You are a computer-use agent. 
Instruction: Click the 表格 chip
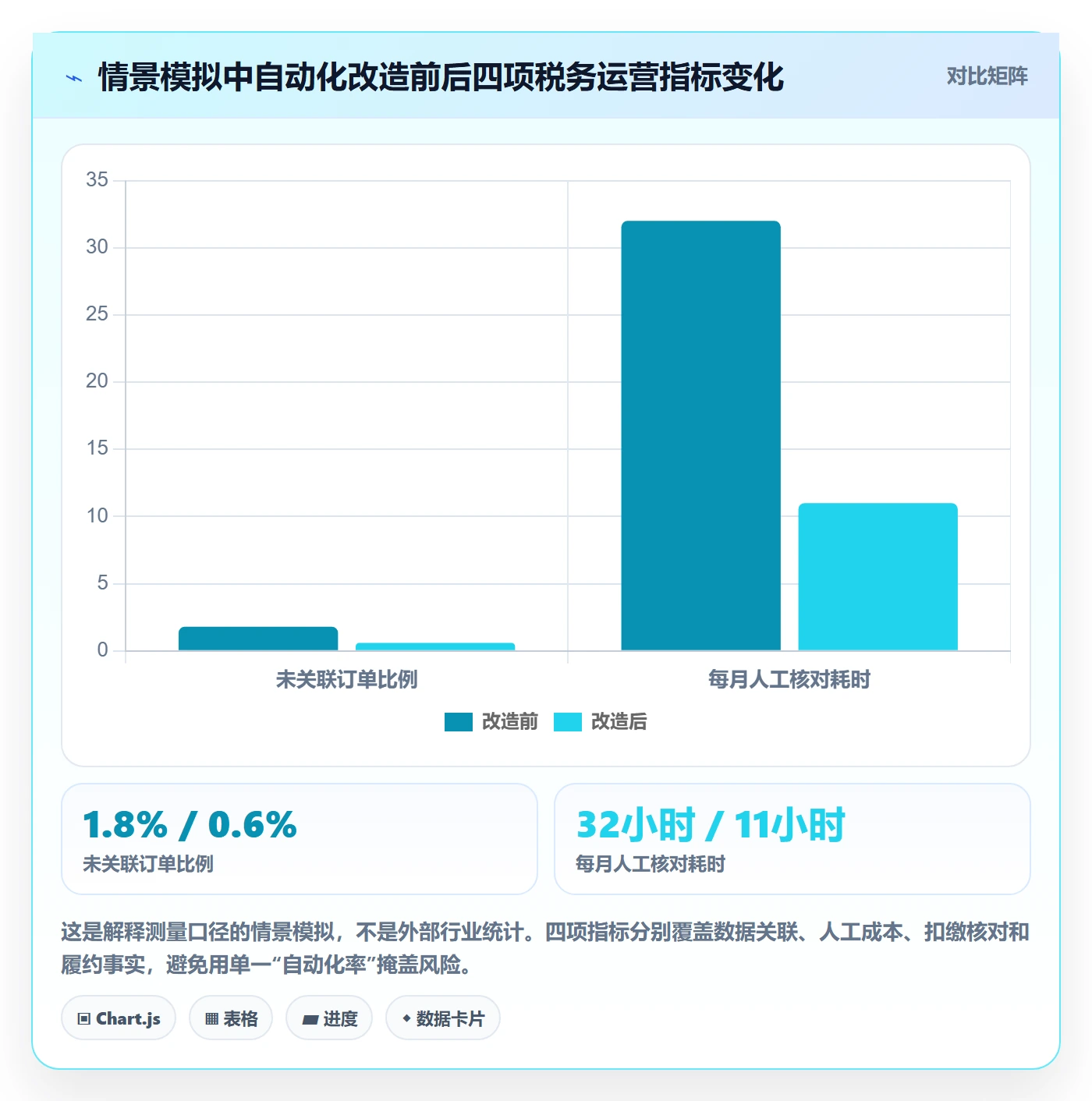click(x=231, y=1018)
